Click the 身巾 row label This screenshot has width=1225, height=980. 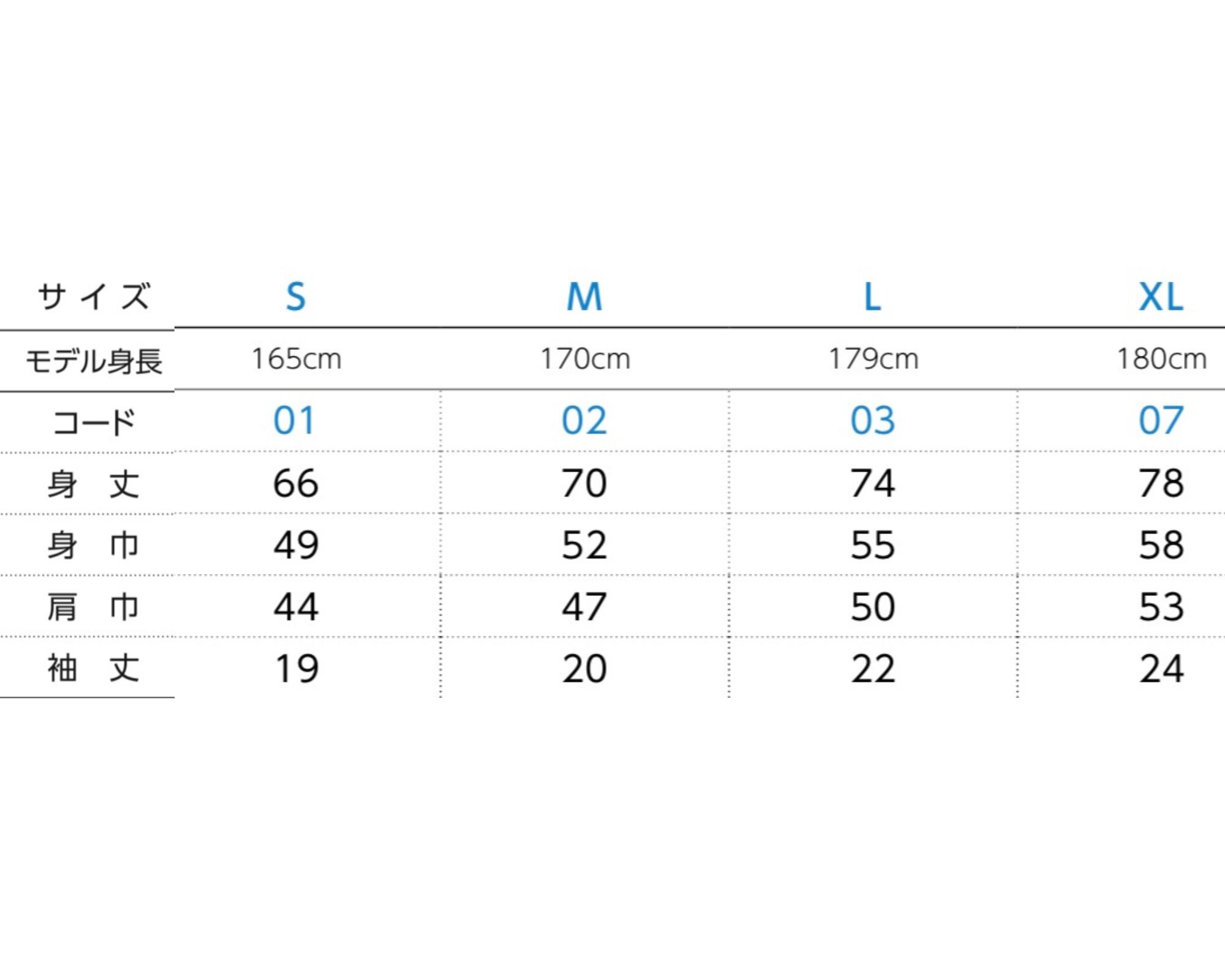click(x=94, y=545)
